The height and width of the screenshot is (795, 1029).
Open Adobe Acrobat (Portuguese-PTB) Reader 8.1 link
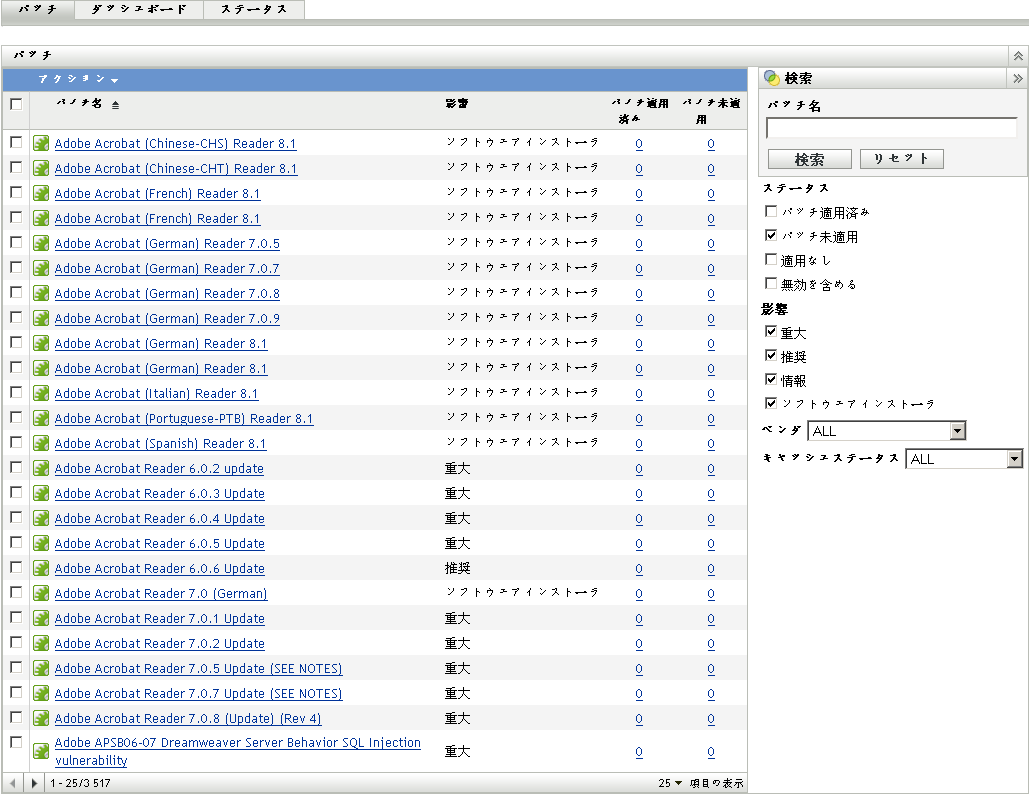pyautogui.click(x=184, y=418)
